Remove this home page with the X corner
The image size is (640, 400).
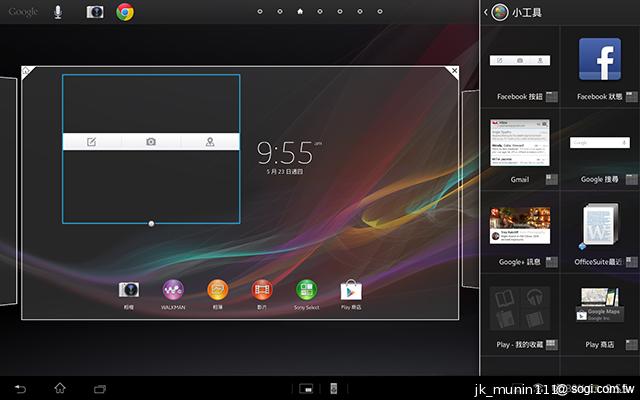[x=454, y=71]
